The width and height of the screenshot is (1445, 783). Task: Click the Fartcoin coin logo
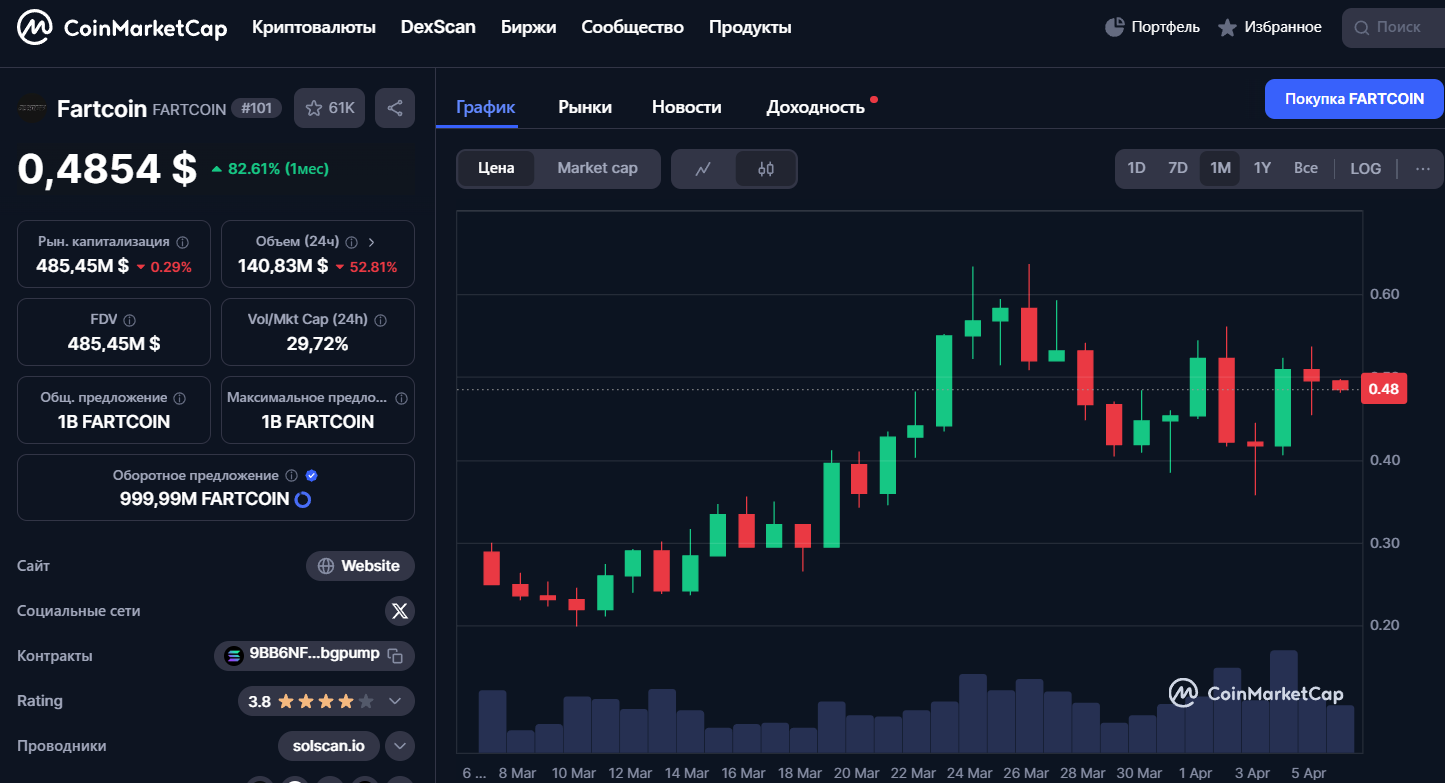33,108
